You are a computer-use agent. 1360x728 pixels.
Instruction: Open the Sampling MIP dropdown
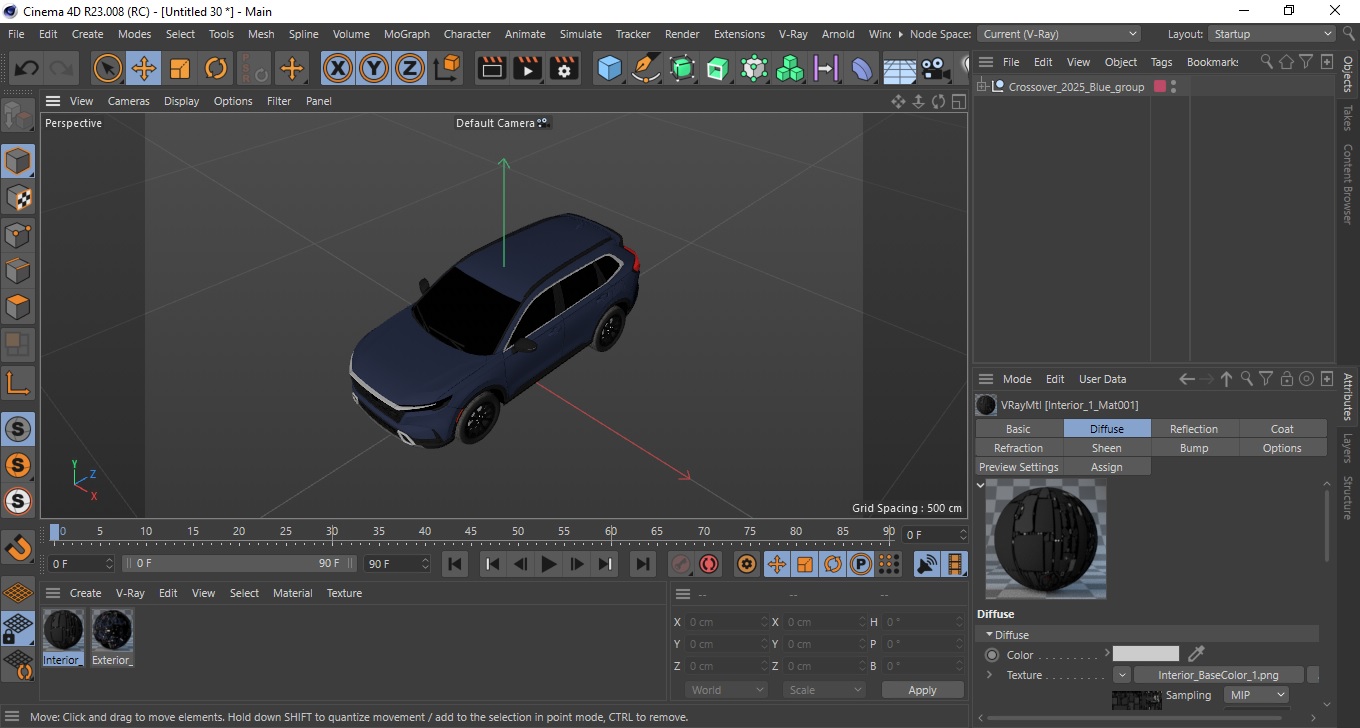pos(1256,695)
